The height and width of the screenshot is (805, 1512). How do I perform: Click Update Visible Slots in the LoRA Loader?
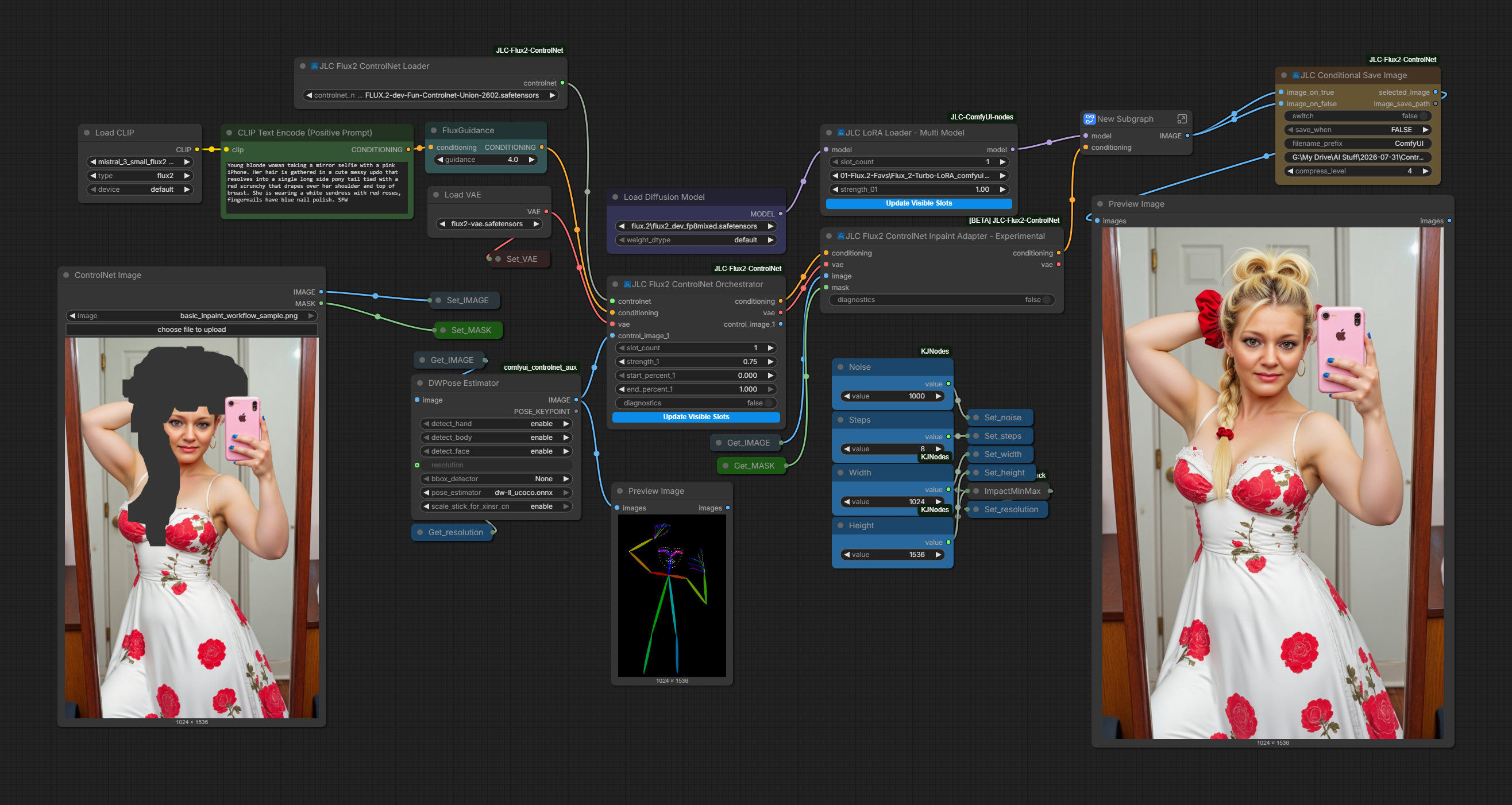point(919,204)
